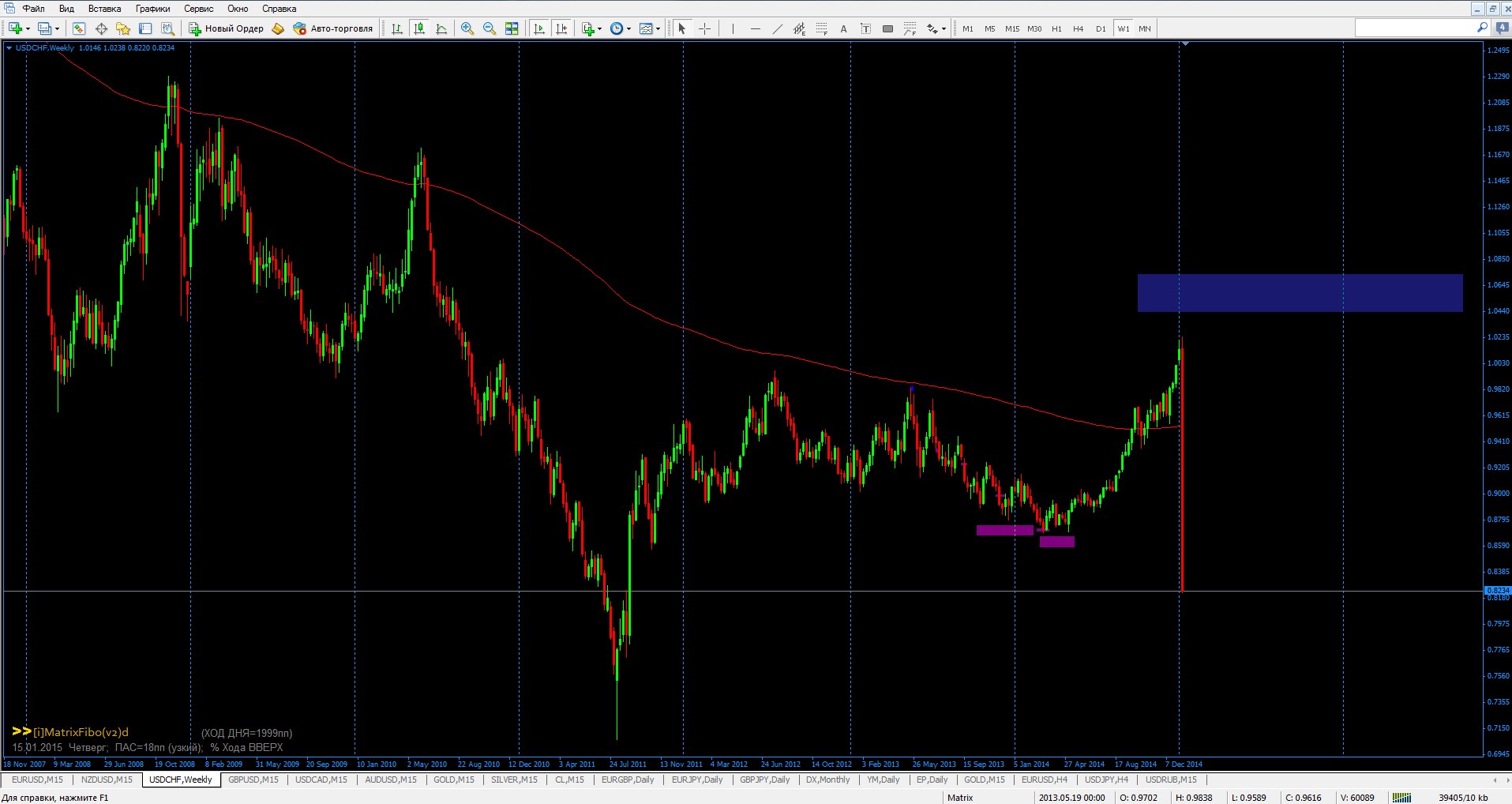Select the left purple rectangle on chart
This screenshot has width=1512, height=804.
click(x=1004, y=531)
